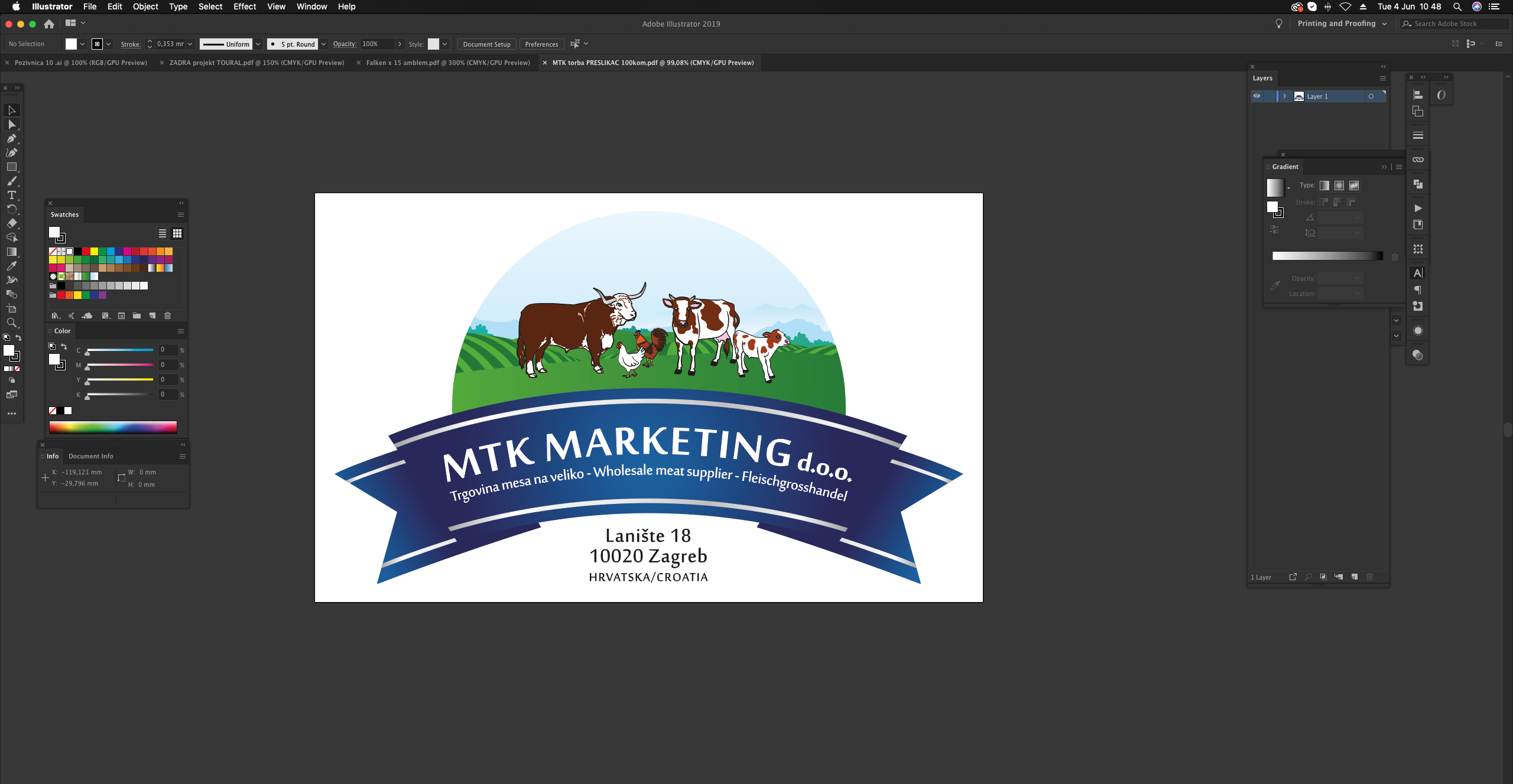Viewport: 1513px width, 784px height.
Task: Select the Direct Selection tool
Action: (x=12, y=124)
